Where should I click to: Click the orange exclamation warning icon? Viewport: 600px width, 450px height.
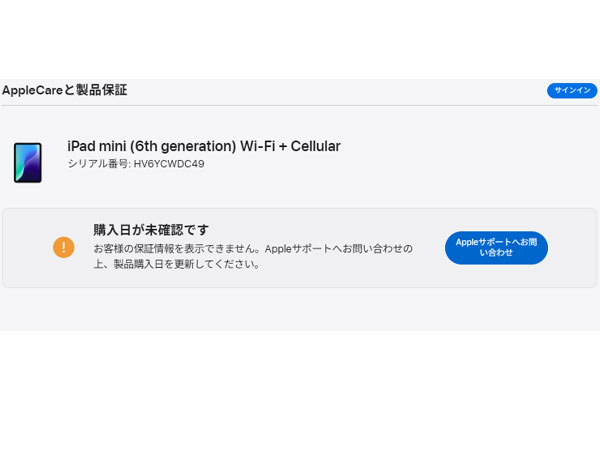(64, 247)
